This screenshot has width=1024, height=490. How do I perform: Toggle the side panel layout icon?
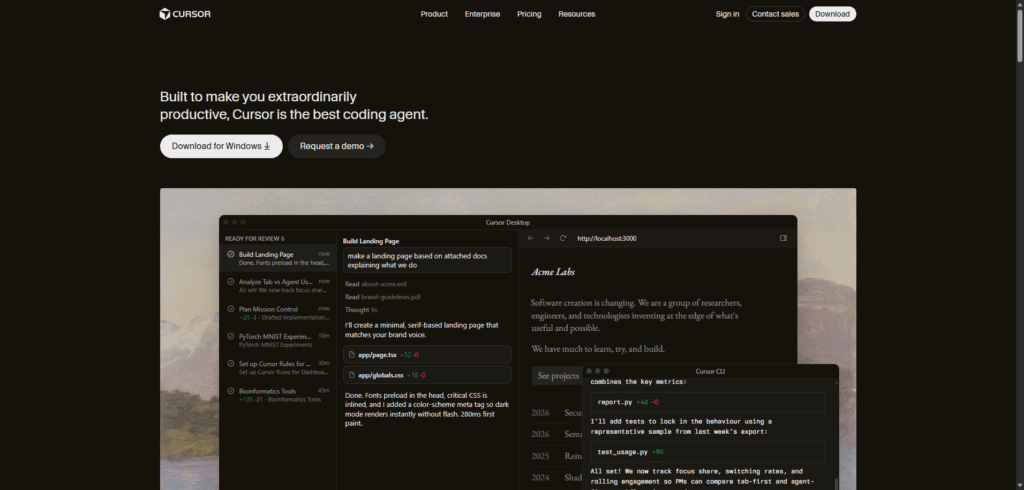pos(784,238)
